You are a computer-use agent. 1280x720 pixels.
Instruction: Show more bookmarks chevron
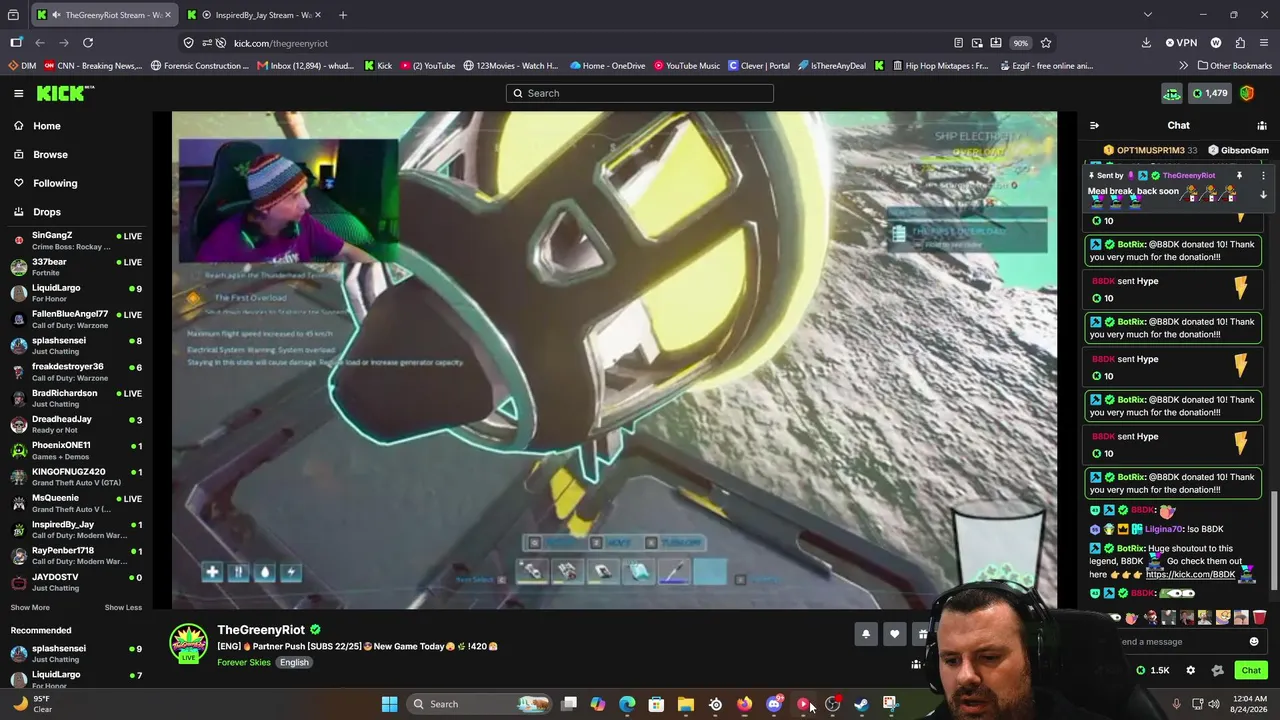tap(1184, 66)
